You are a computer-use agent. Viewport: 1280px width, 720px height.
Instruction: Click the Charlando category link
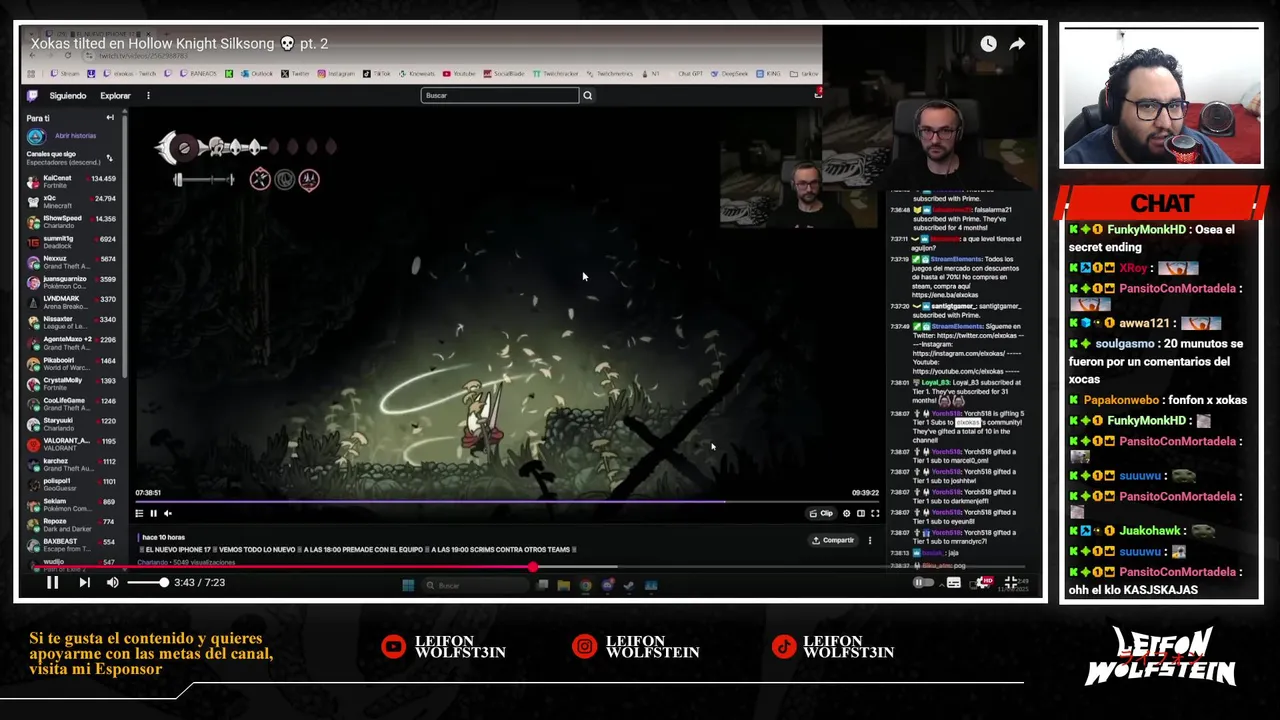[152, 562]
